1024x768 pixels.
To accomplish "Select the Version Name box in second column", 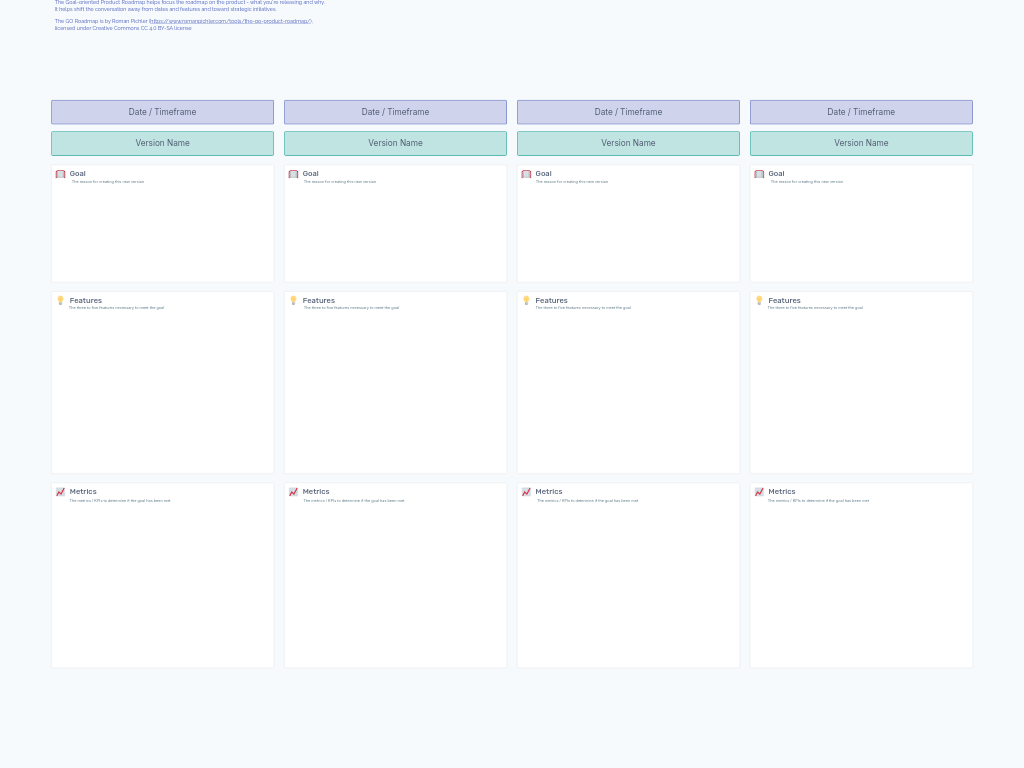I will pyautogui.click(x=395, y=144).
